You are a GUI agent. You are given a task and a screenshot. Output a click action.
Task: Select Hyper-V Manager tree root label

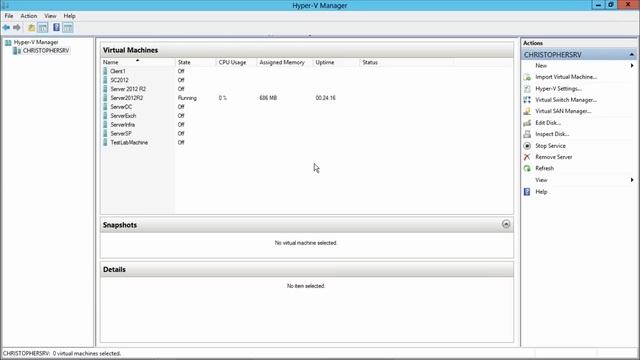click(x=36, y=42)
